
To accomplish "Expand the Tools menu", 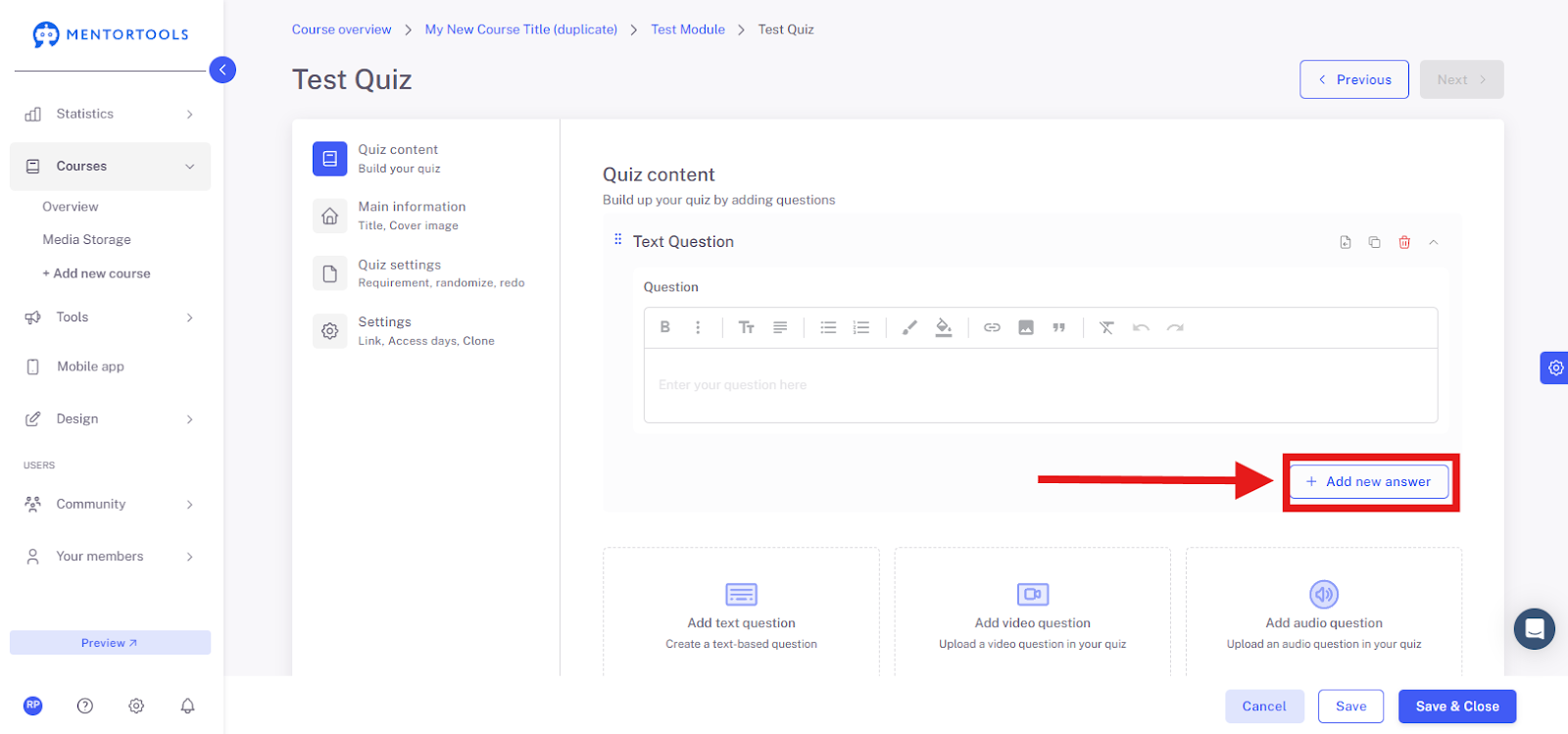I will 110,318.
